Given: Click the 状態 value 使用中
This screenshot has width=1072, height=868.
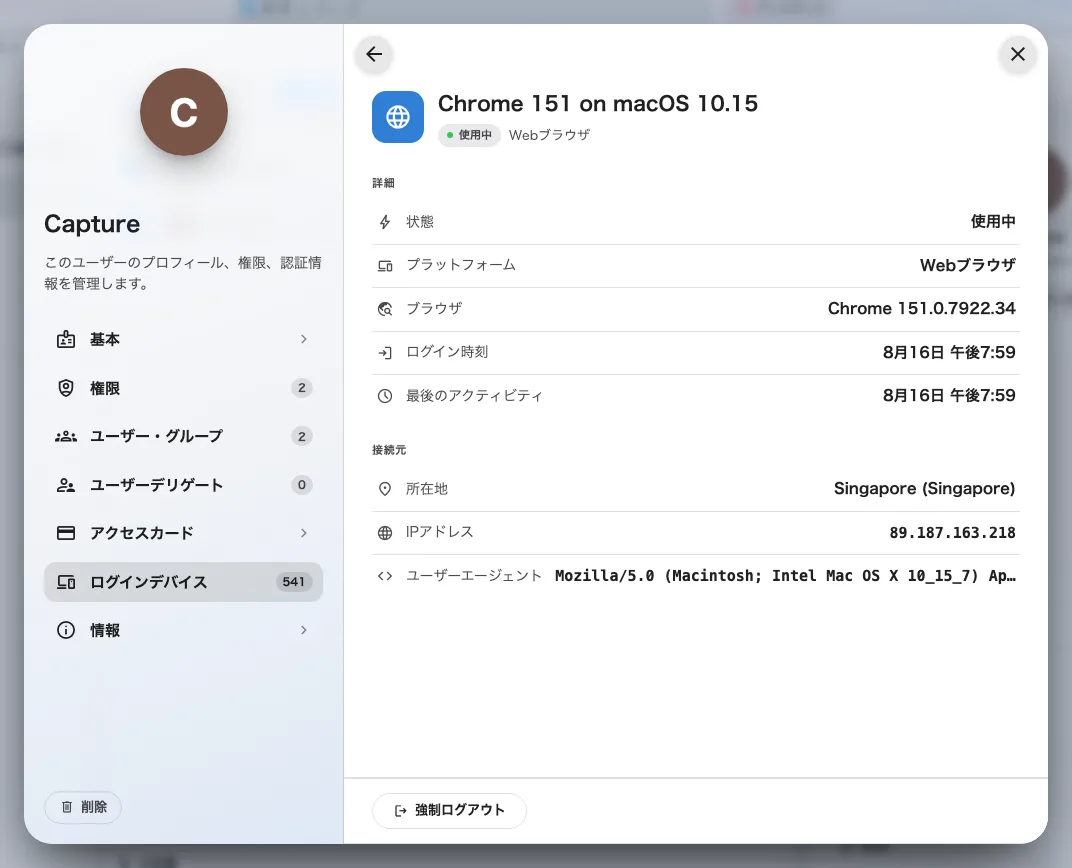Looking at the screenshot, I should 993,221.
